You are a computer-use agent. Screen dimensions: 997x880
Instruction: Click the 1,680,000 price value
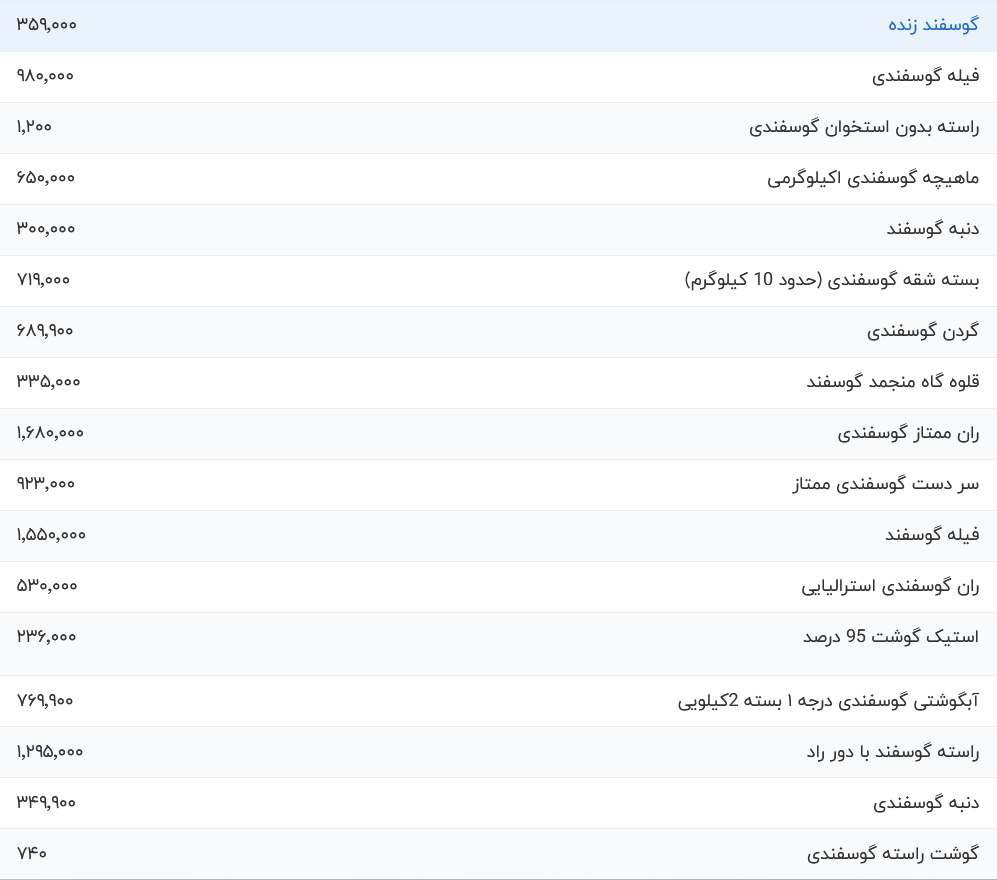[x=51, y=433]
